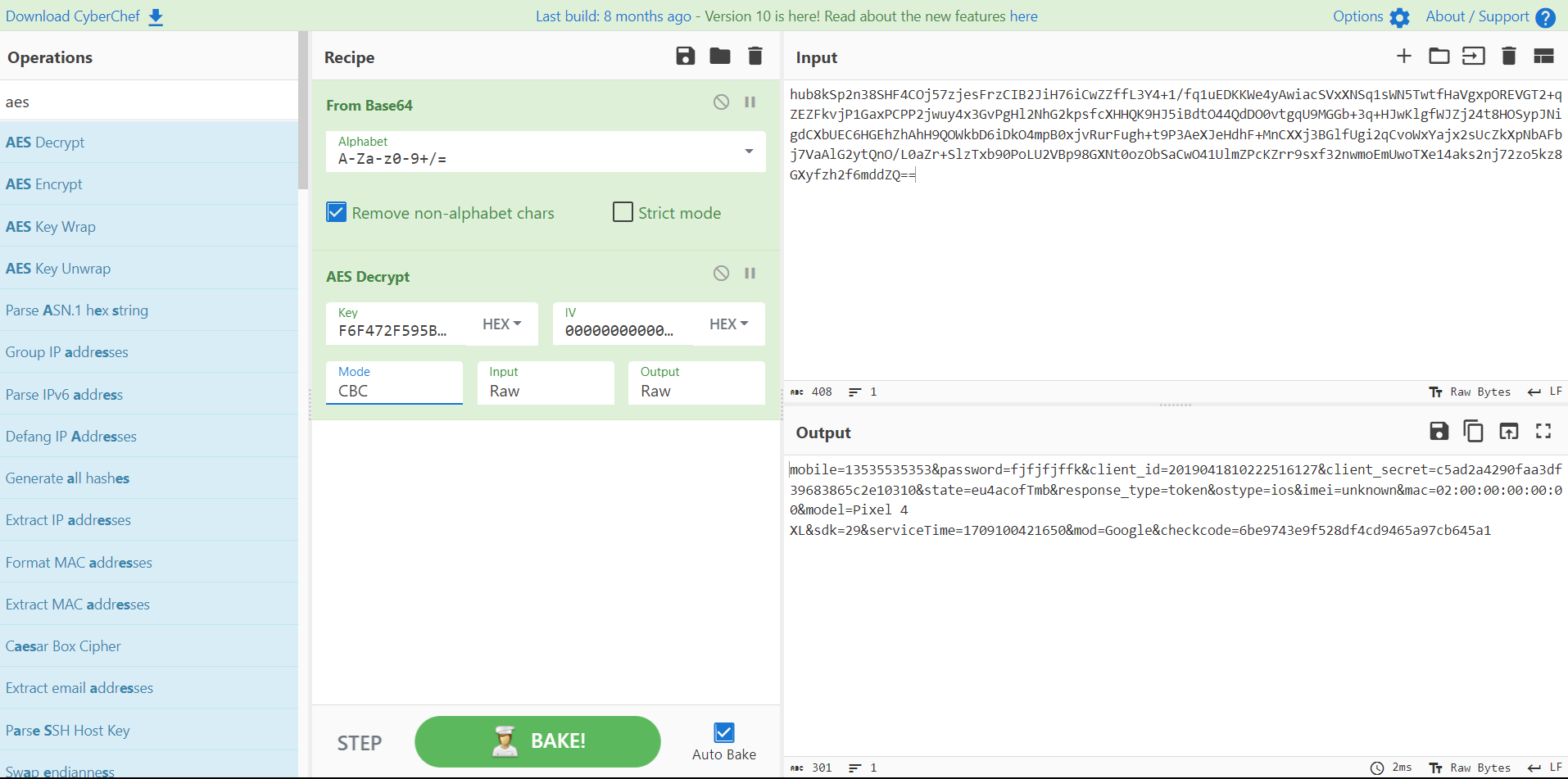
Task: Save the recipe with the disk icon
Action: pos(686,56)
